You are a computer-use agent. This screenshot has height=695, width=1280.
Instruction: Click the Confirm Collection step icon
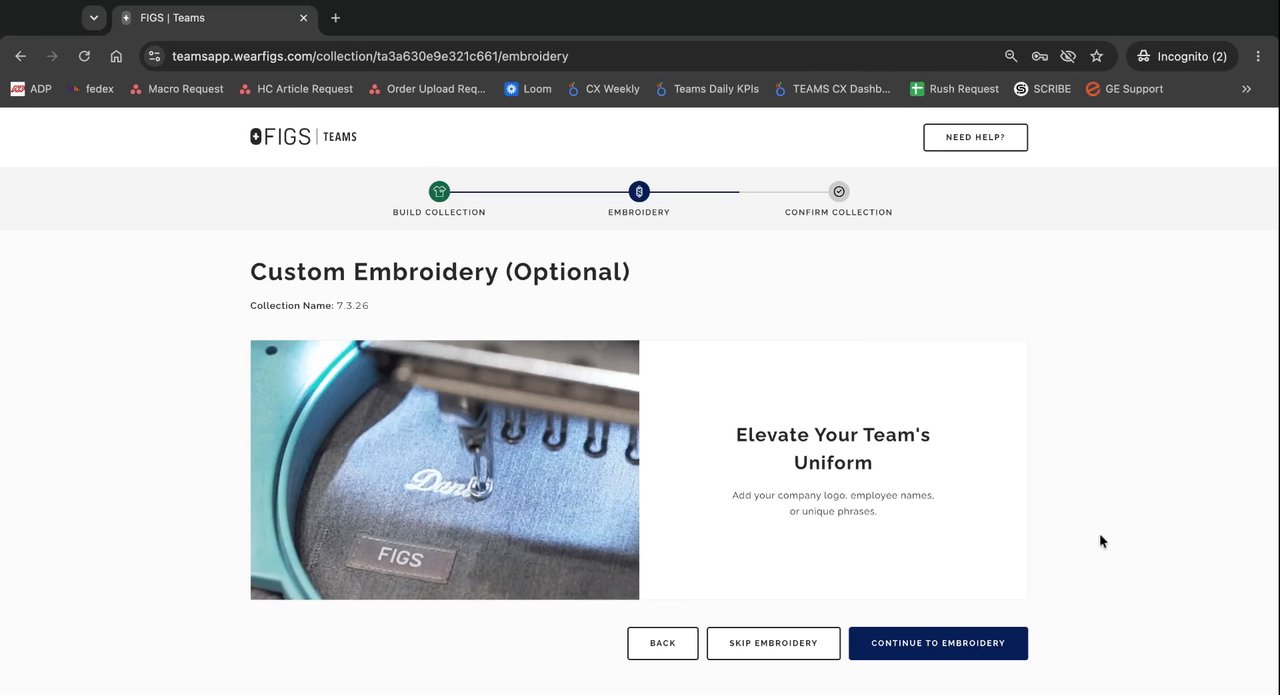[x=839, y=192]
